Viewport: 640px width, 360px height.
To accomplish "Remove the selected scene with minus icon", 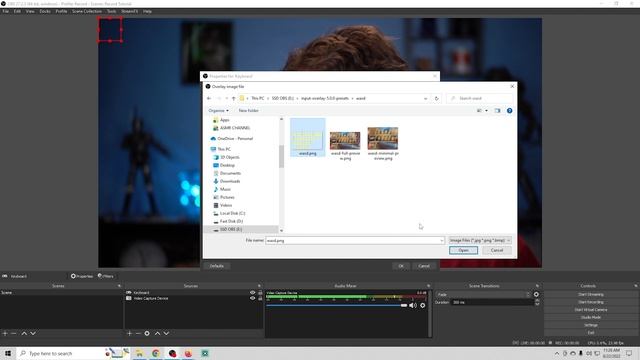I will pyautogui.click(x=13, y=333).
